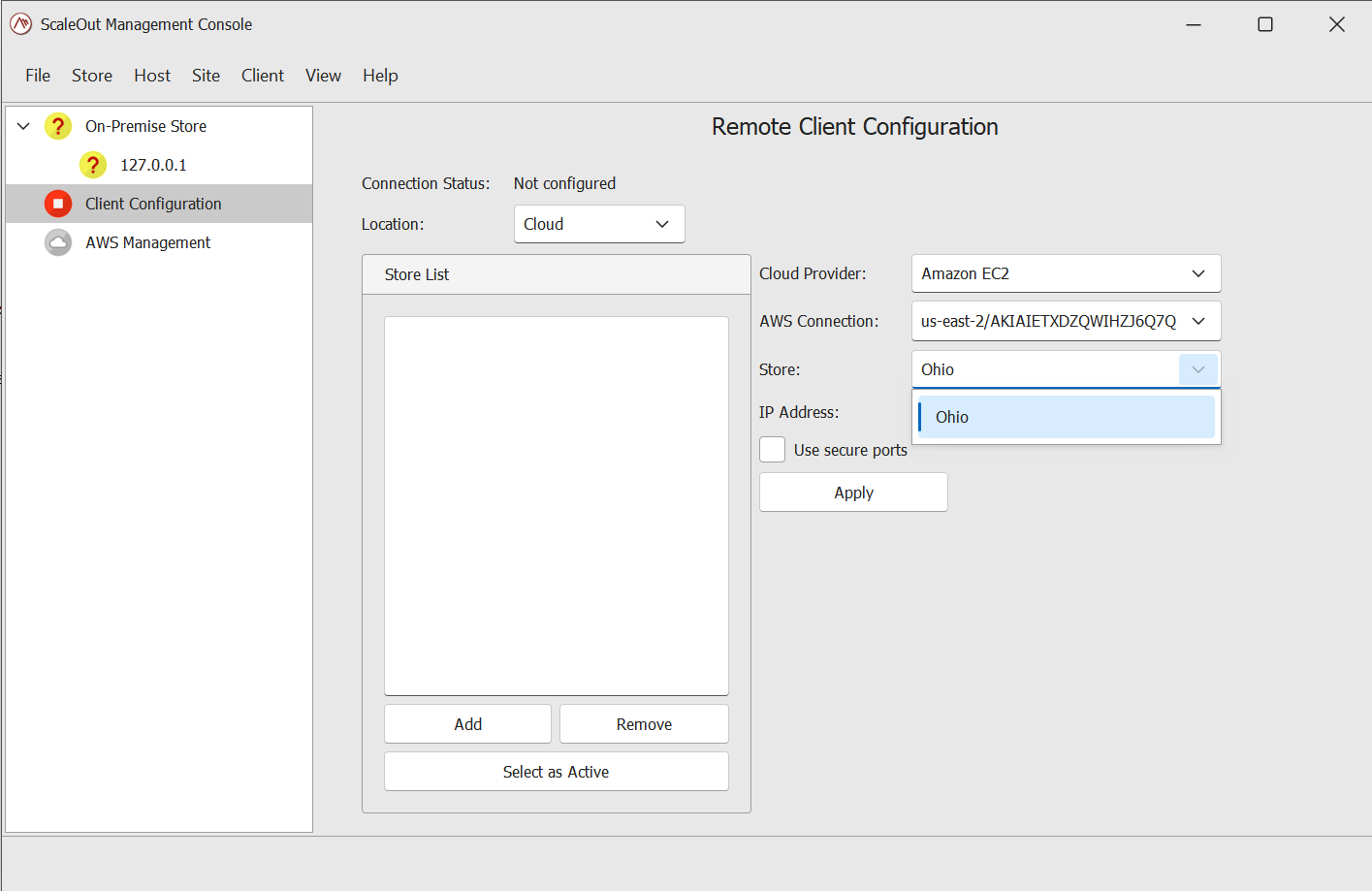This screenshot has height=891, width=1372.
Task: Close the ScaleOut Management Console window
Action: pos(1337,24)
